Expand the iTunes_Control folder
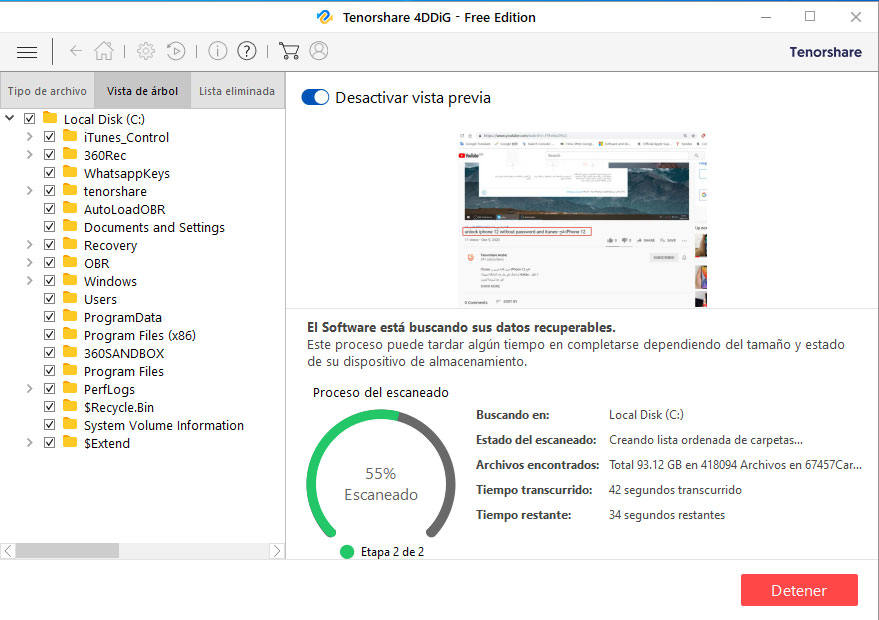The image size is (879, 620). tap(30, 136)
